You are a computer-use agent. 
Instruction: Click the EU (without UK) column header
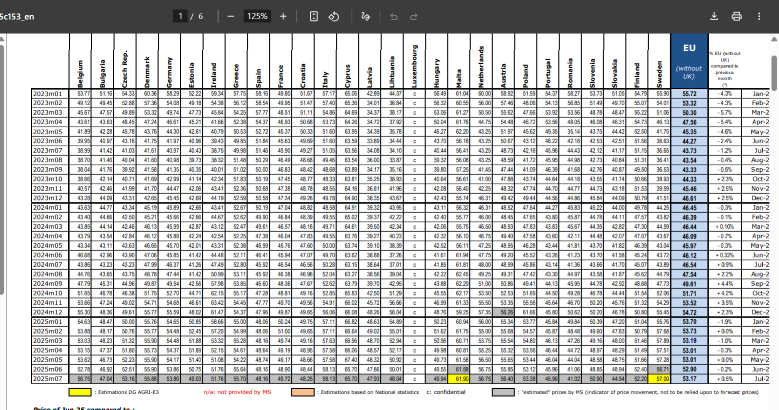pyautogui.click(x=689, y=62)
